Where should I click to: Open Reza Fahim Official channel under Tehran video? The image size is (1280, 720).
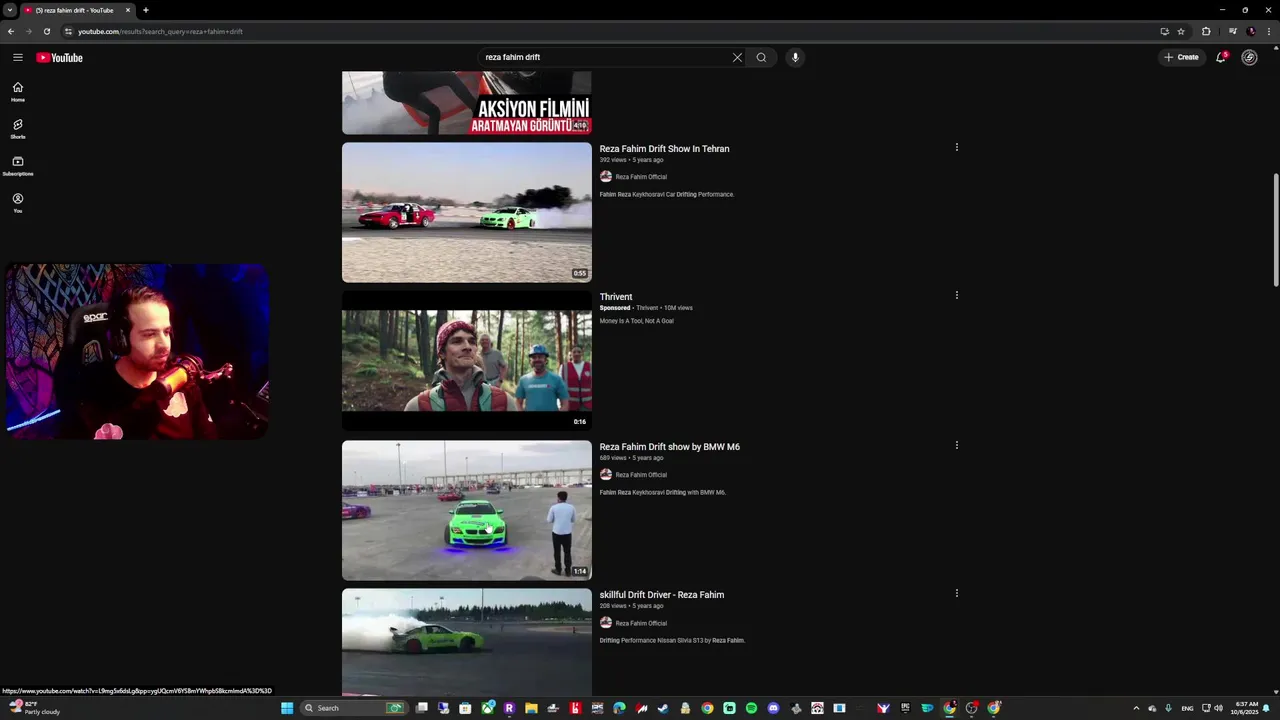click(641, 177)
